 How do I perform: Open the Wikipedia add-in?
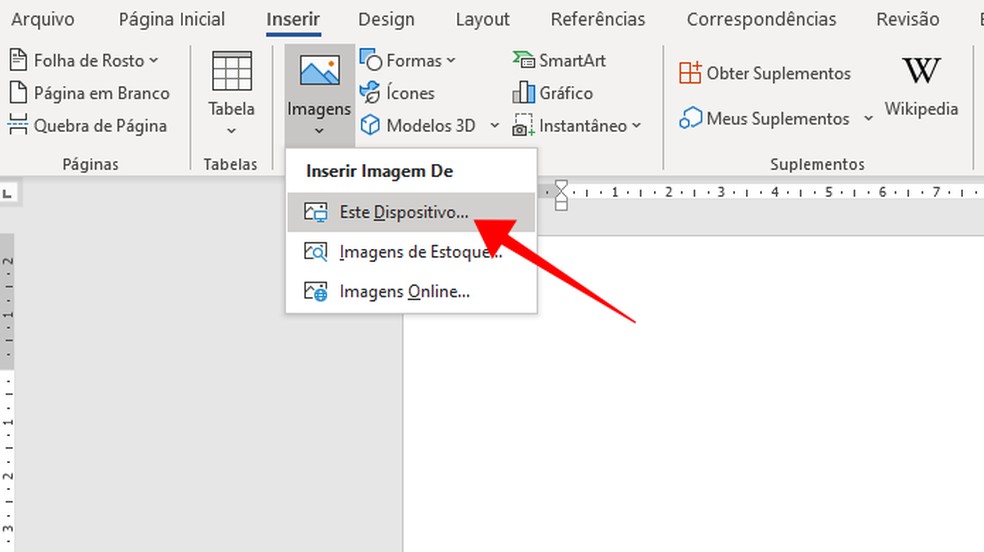pos(921,86)
